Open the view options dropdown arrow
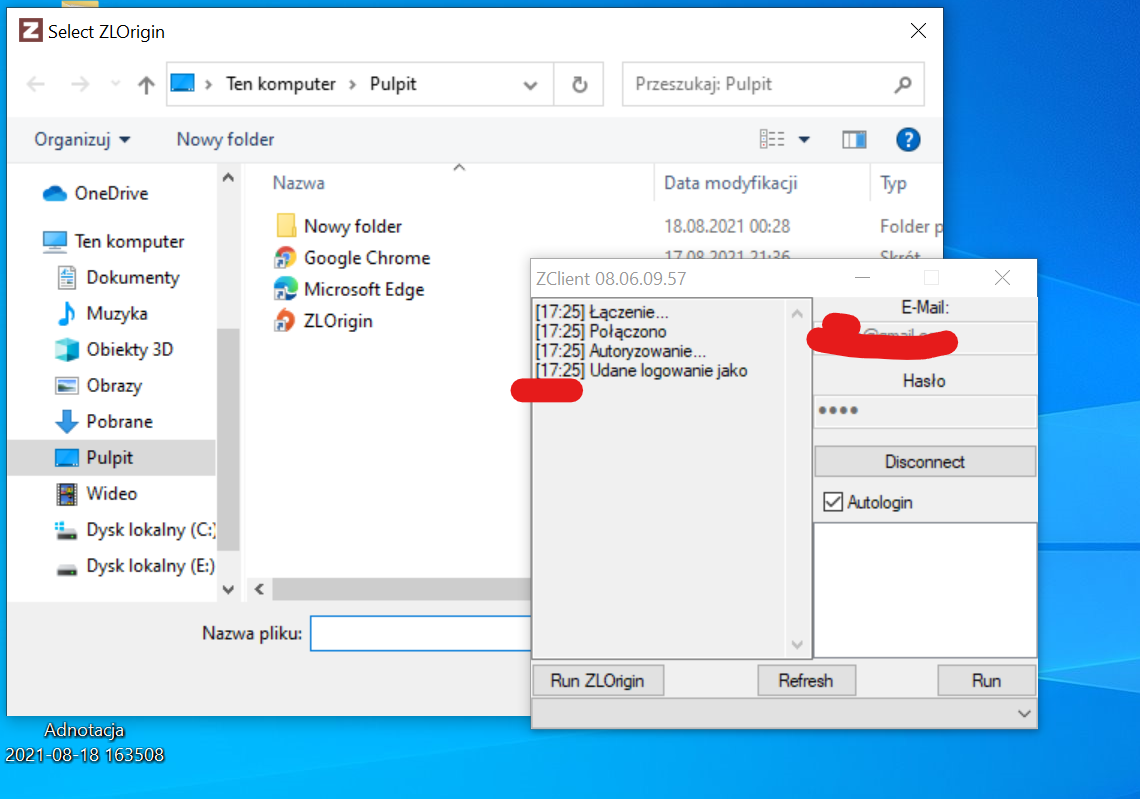The width and height of the screenshot is (1140, 799). tap(803, 139)
